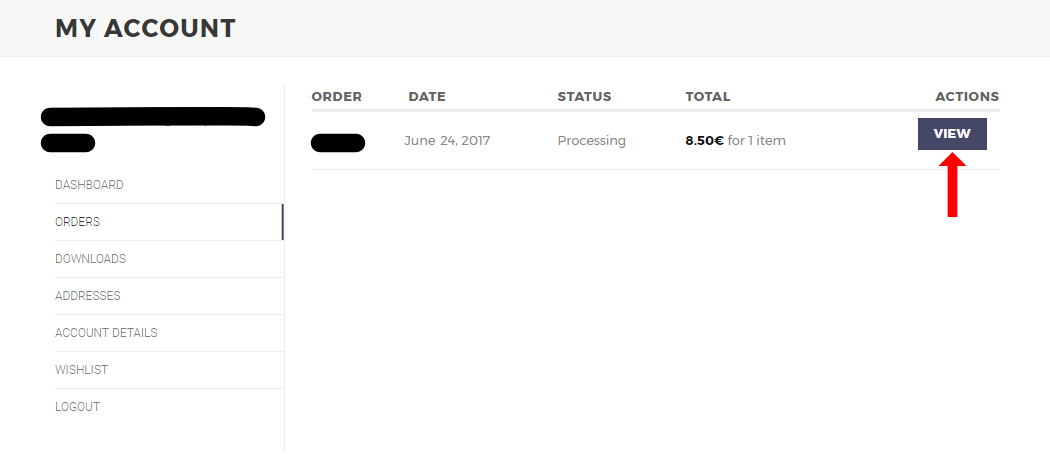Open the Addresses section

coord(87,296)
